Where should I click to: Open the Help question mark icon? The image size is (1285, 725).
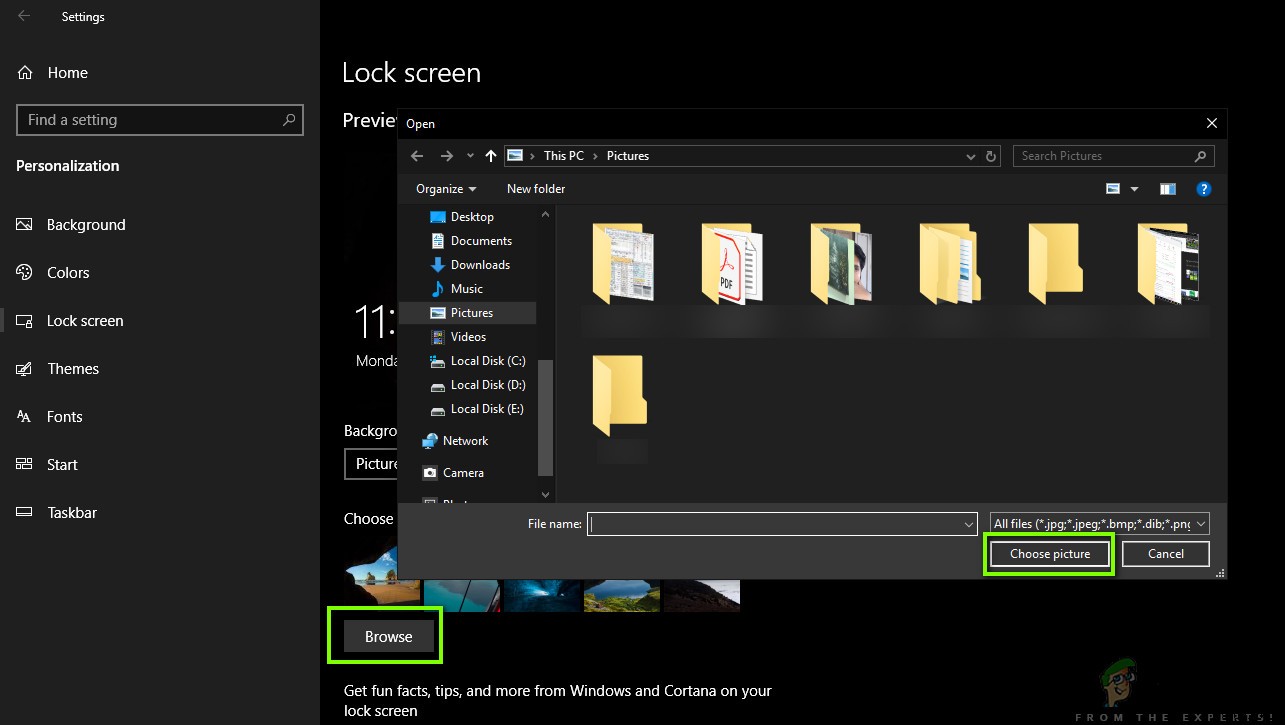coord(1203,188)
